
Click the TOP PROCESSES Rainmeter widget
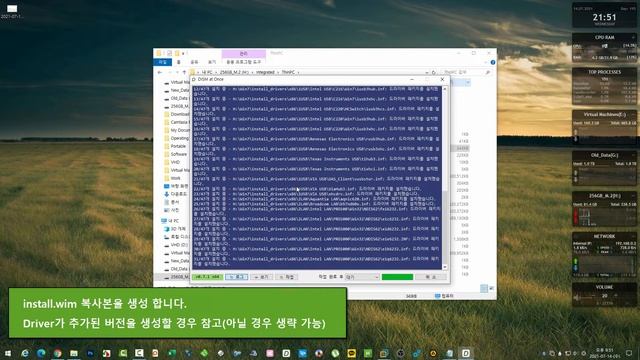click(604, 87)
